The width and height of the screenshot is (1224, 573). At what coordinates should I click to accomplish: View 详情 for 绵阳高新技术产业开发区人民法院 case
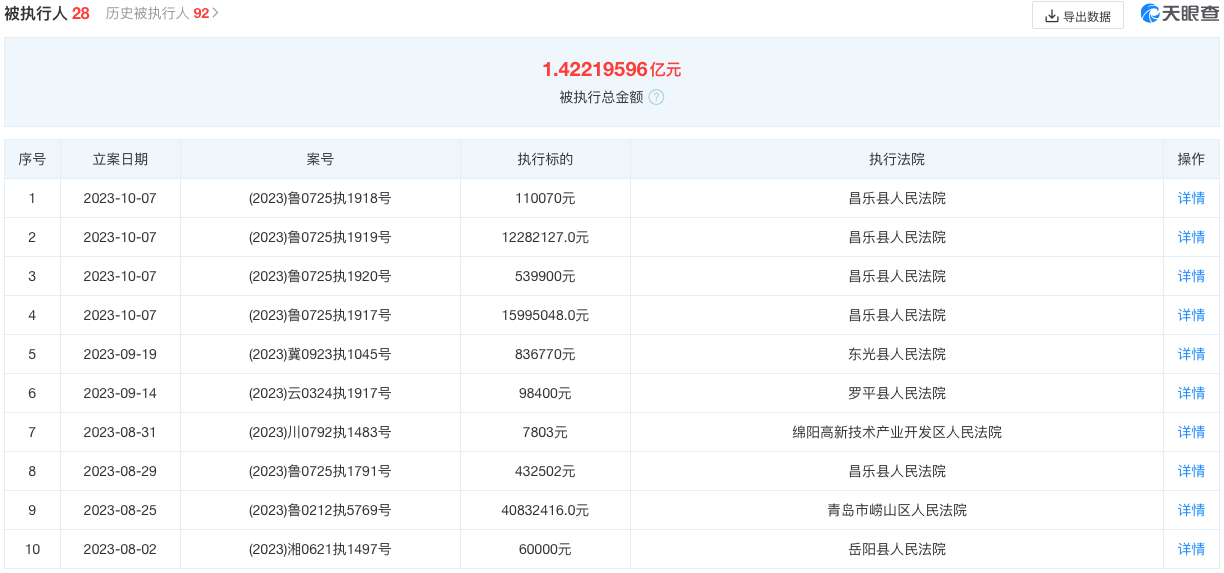(1191, 432)
